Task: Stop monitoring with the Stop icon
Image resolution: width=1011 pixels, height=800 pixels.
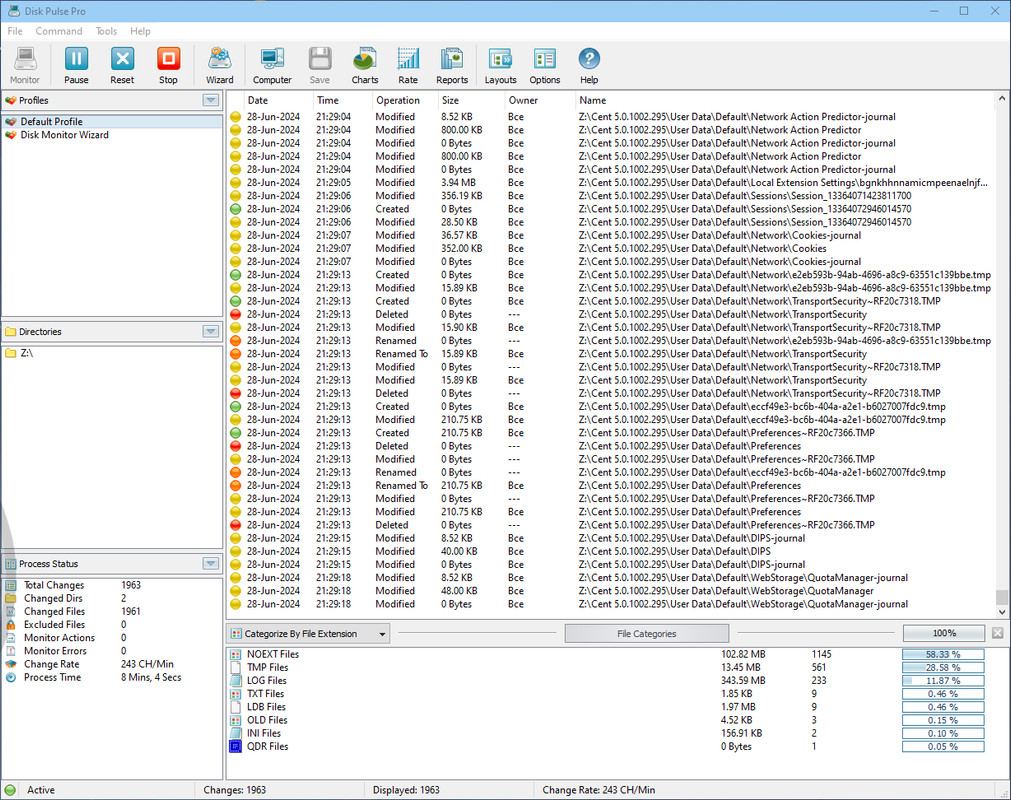Action: [168, 66]
